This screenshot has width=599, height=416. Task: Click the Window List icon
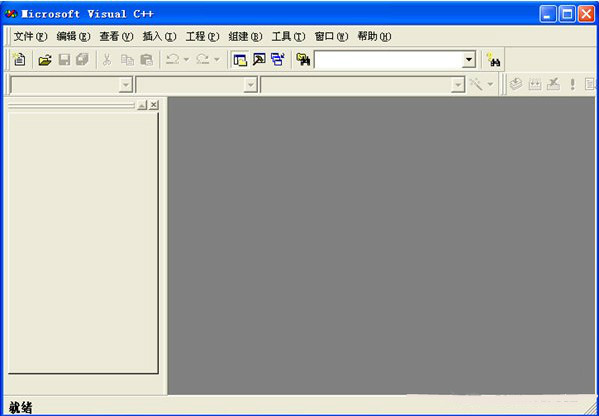pyautogui.click(x=278, y=60)
